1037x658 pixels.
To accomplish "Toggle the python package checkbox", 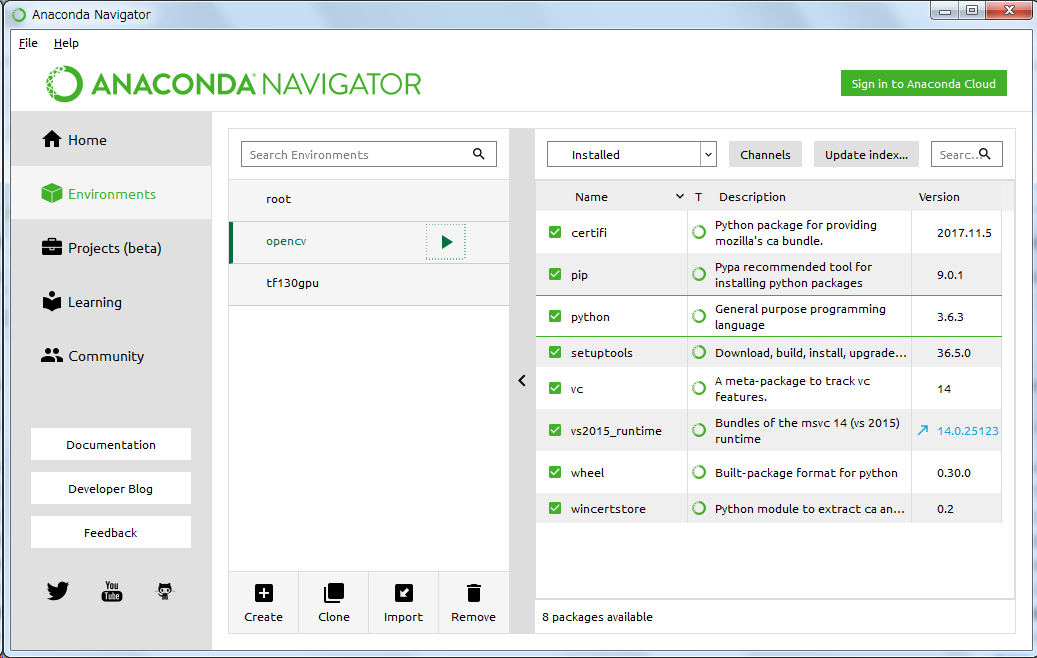I will [555, 316].
